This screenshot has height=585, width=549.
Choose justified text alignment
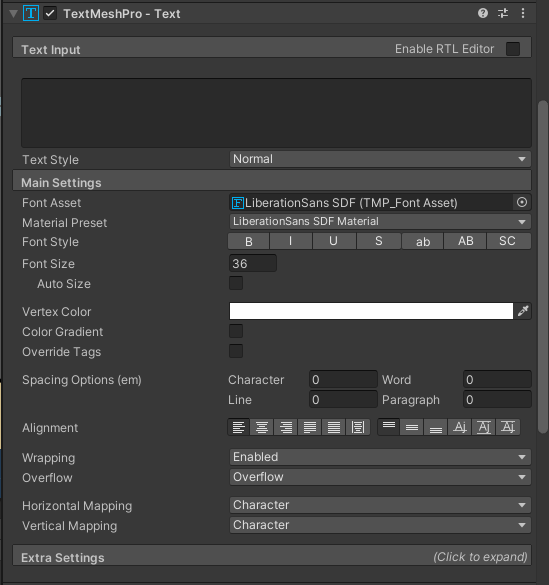coord(310,427)
